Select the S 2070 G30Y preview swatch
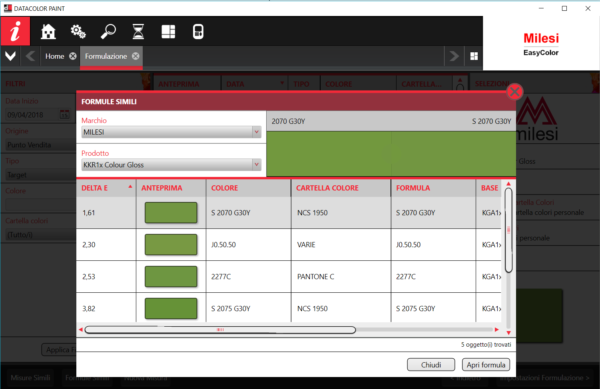Screen dimensions: 600x389 pos(171,213)
